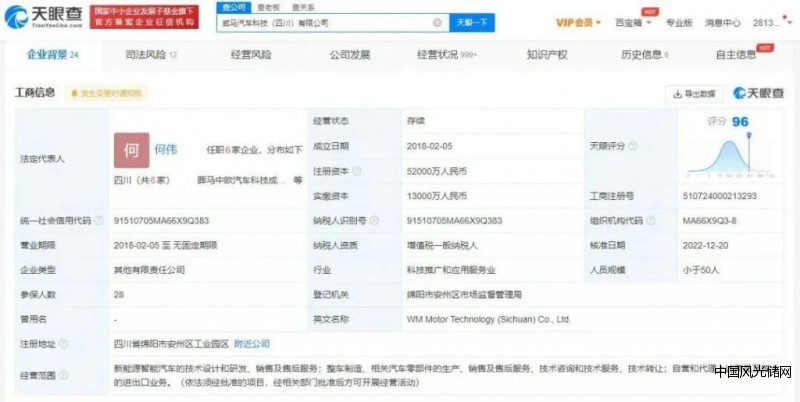Open the 晖马中欧汽车科技成... company link
Viewport: 800px width, 402px height.
(x=241, y=180)
